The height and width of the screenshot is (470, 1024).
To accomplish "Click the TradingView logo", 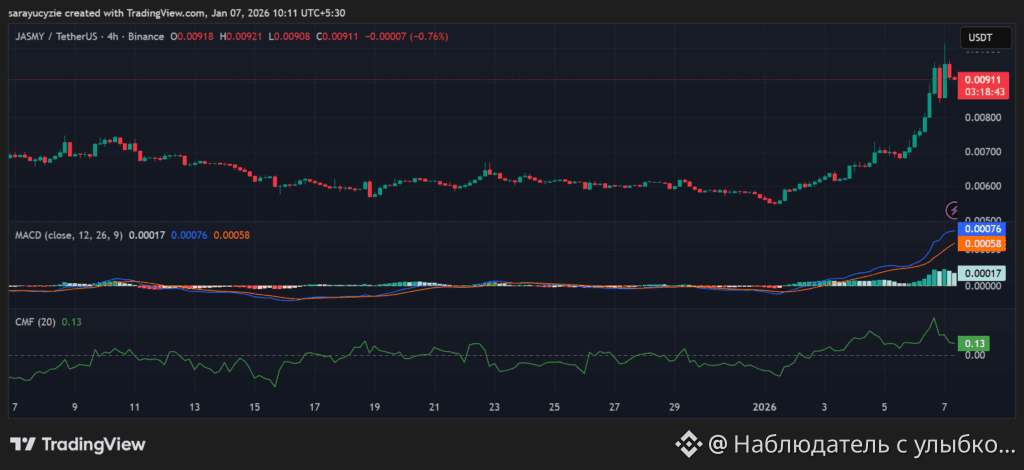I will click(x=78, y=445).
